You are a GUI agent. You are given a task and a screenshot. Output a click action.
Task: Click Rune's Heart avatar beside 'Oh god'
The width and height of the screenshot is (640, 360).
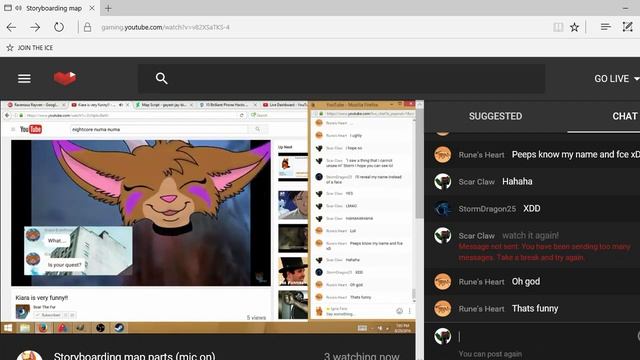pos(442,282)
